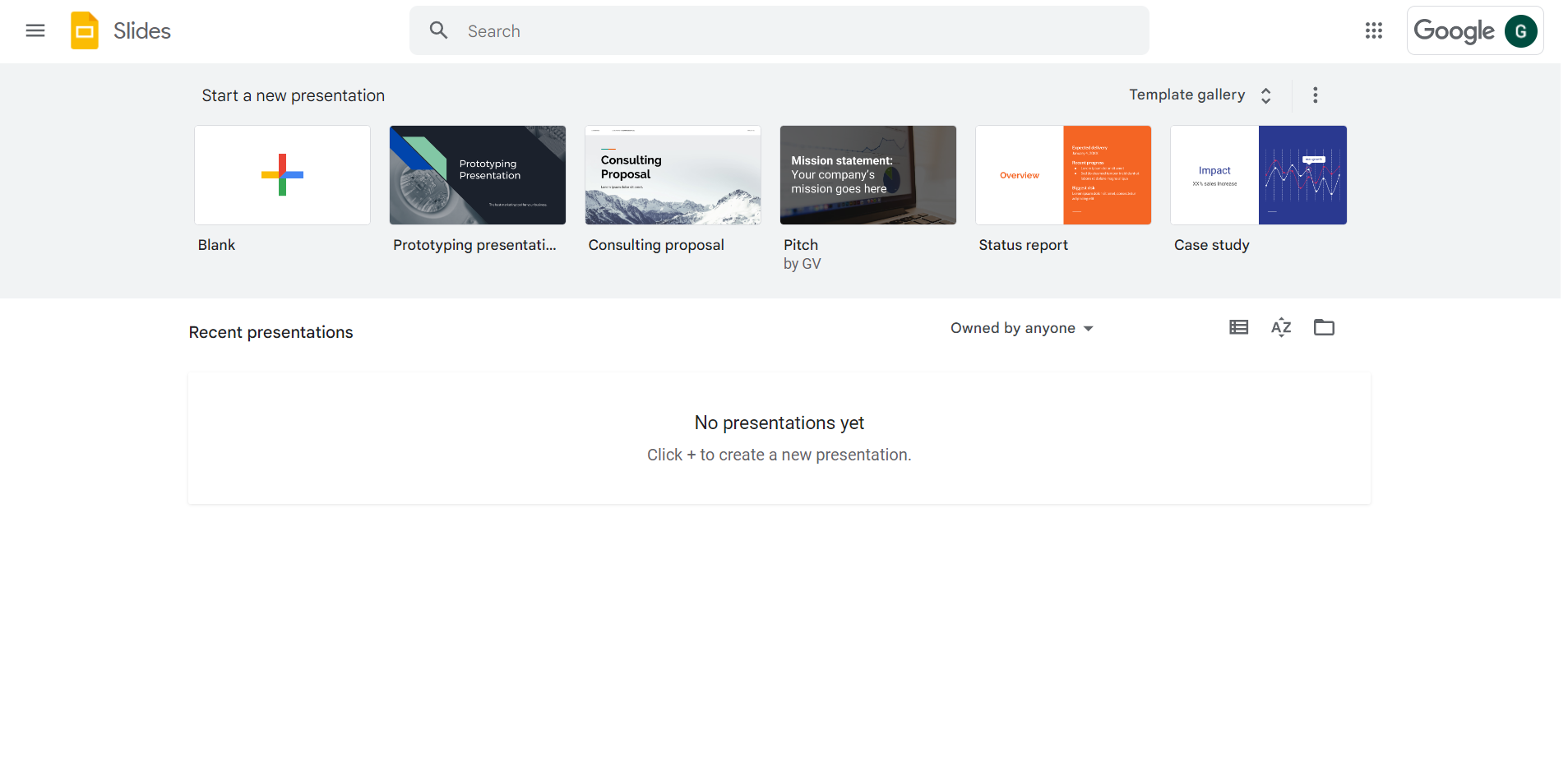This screenshot has width=1568, height=758.
Task: Click the Consulting proposal label text
Action: pos(656,245)
